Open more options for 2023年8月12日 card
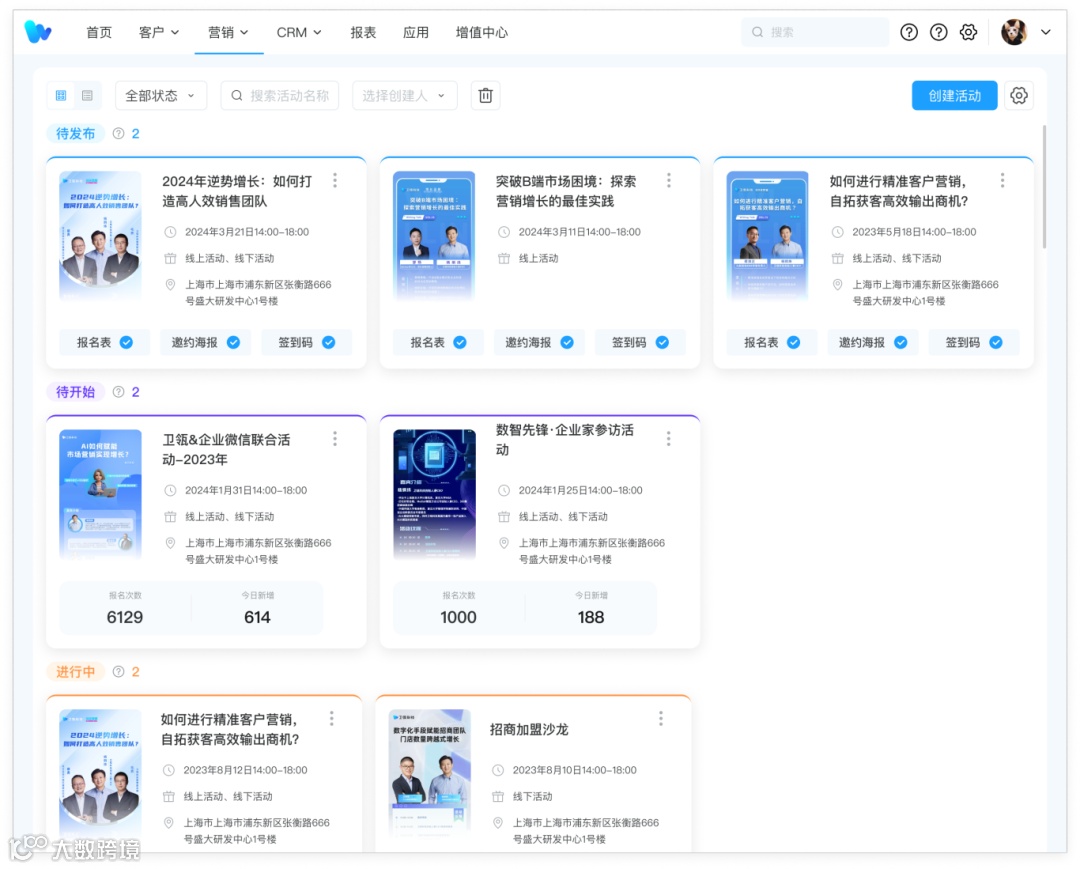1080x869 pixels. coord(332,718)
